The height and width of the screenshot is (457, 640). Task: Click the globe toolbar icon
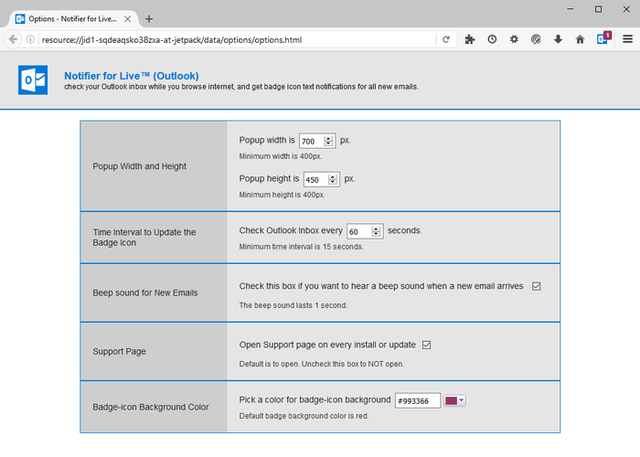pyautogui.click(x=536, y=39)
